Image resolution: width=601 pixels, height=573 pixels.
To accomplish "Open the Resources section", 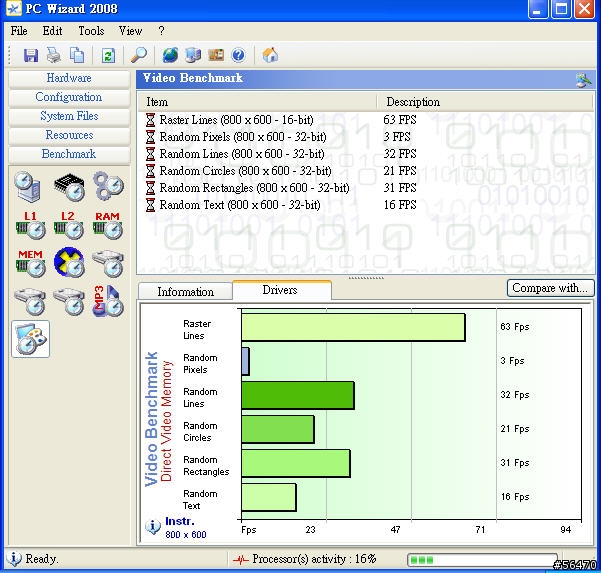I will [x=69, y=135].
